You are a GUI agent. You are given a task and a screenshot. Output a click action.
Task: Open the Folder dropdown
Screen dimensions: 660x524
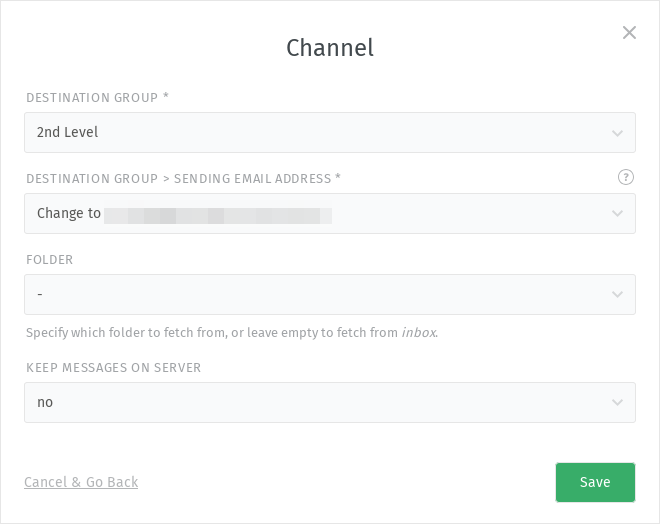coord(330,295)
